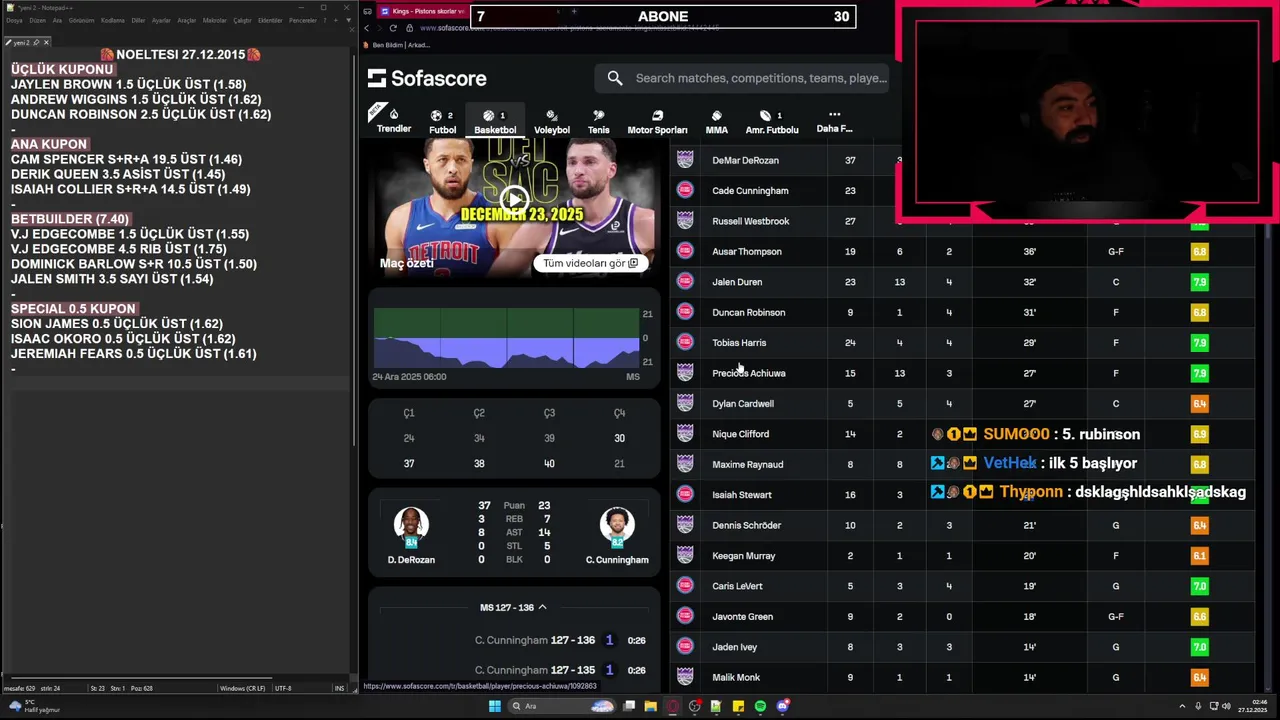Select Caris LeVert in the stats table
Viewport: 1280px width, 720px height.
click(x=737, y=586)
